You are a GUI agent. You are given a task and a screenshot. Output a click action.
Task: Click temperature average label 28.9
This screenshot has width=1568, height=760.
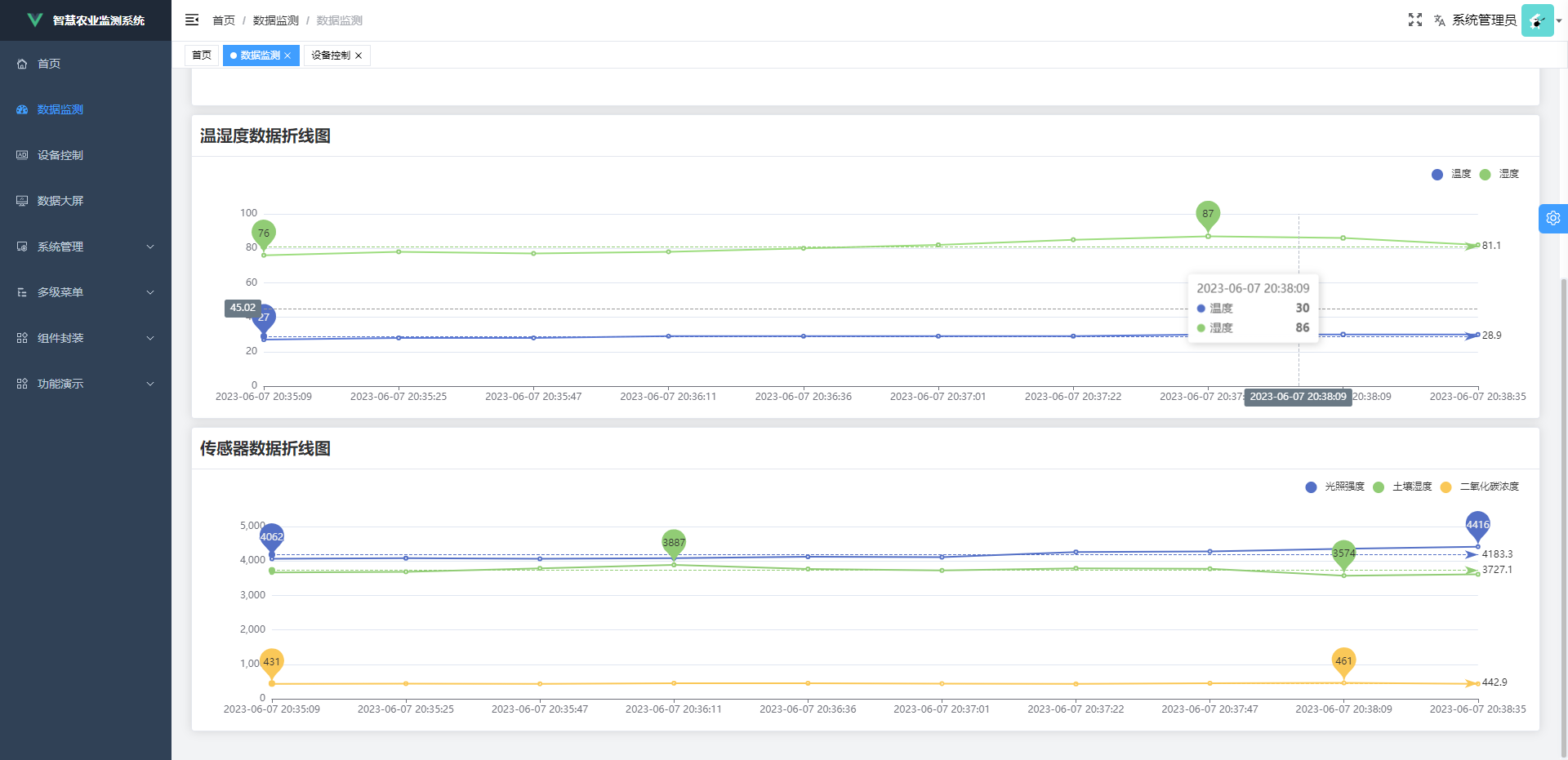tap(1491, 336)
